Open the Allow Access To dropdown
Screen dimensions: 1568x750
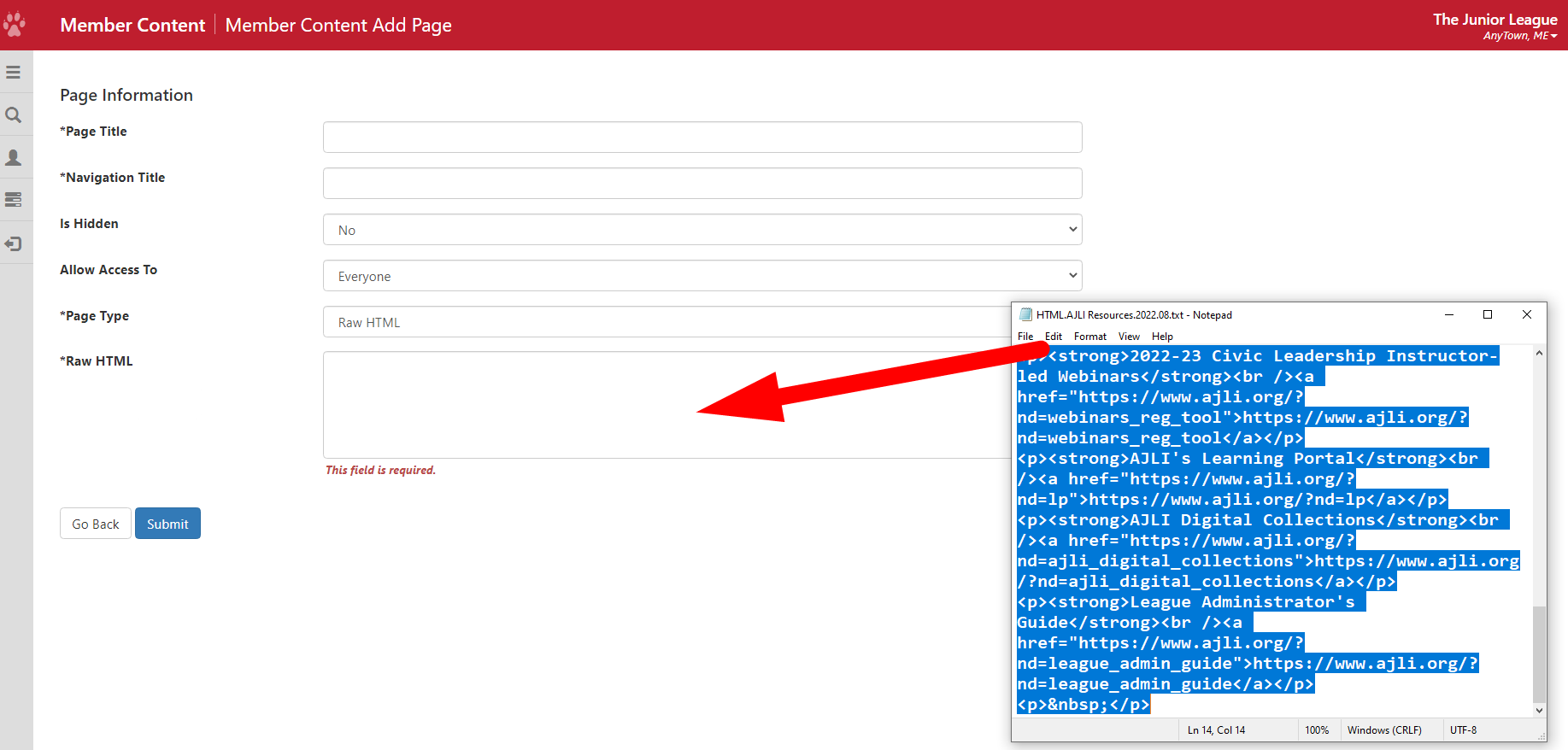[x=702, y=276]
